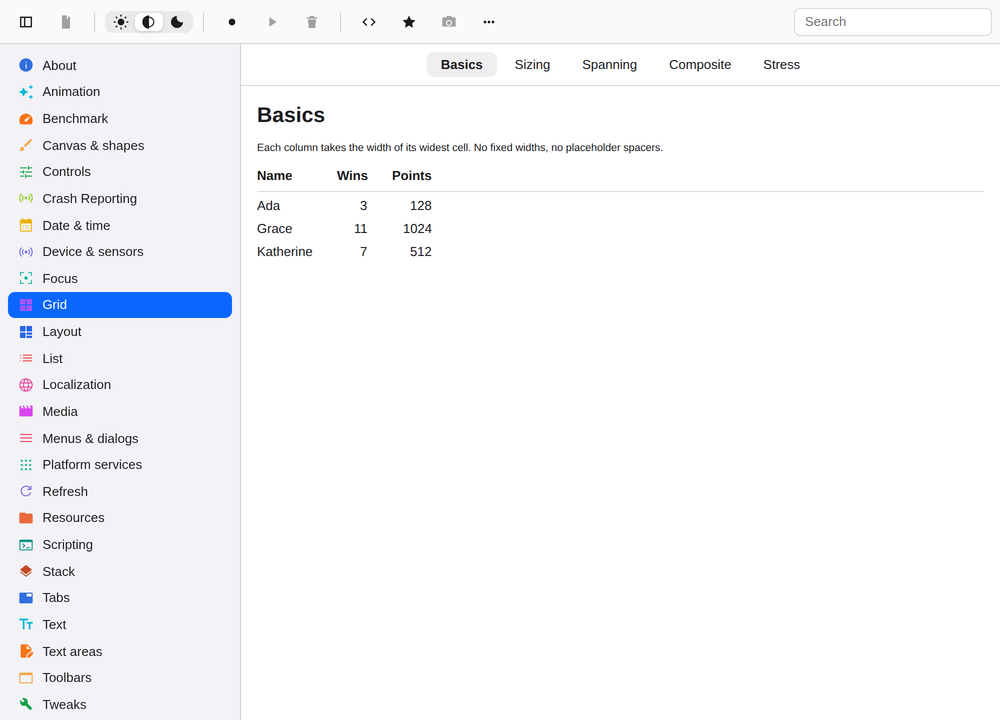
Task: Click the Device & sensors icon
Action: coord(26,252)
